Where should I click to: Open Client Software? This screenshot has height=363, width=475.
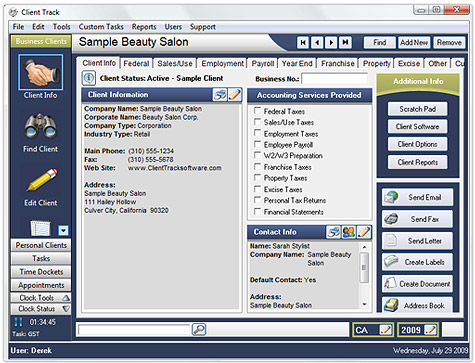417,127
